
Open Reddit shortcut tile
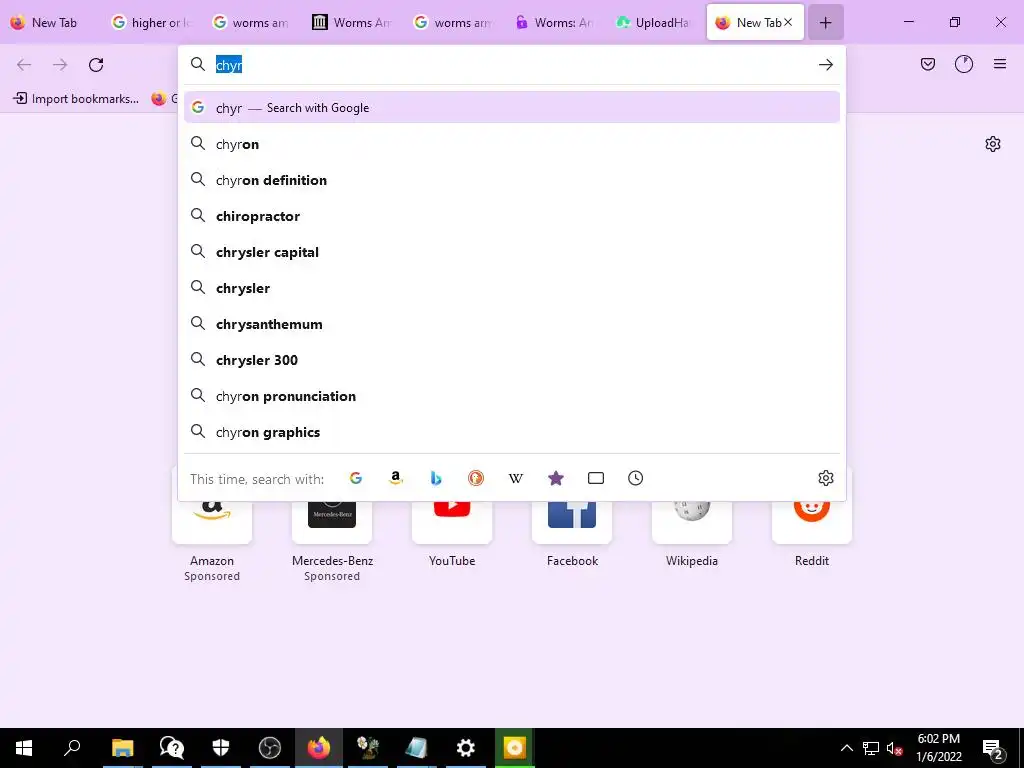[812, 524]
